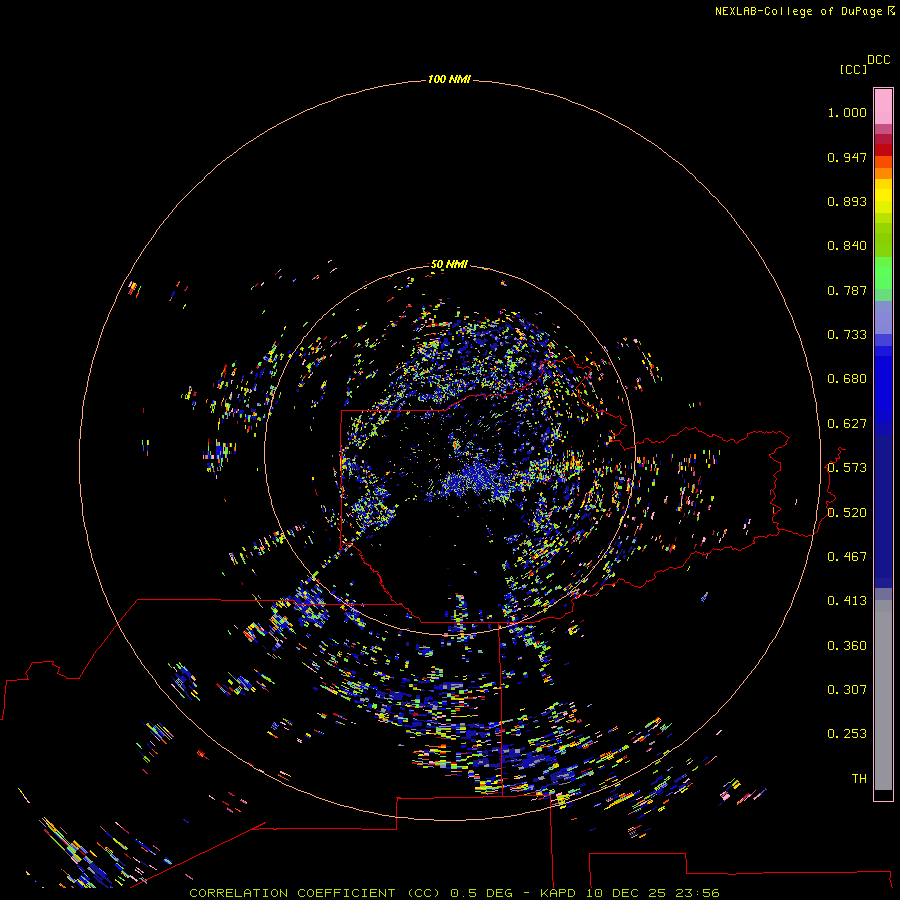Screen dimensions: 900x900
Task: Click the bright green color bar segment
Action: (883, 273)
